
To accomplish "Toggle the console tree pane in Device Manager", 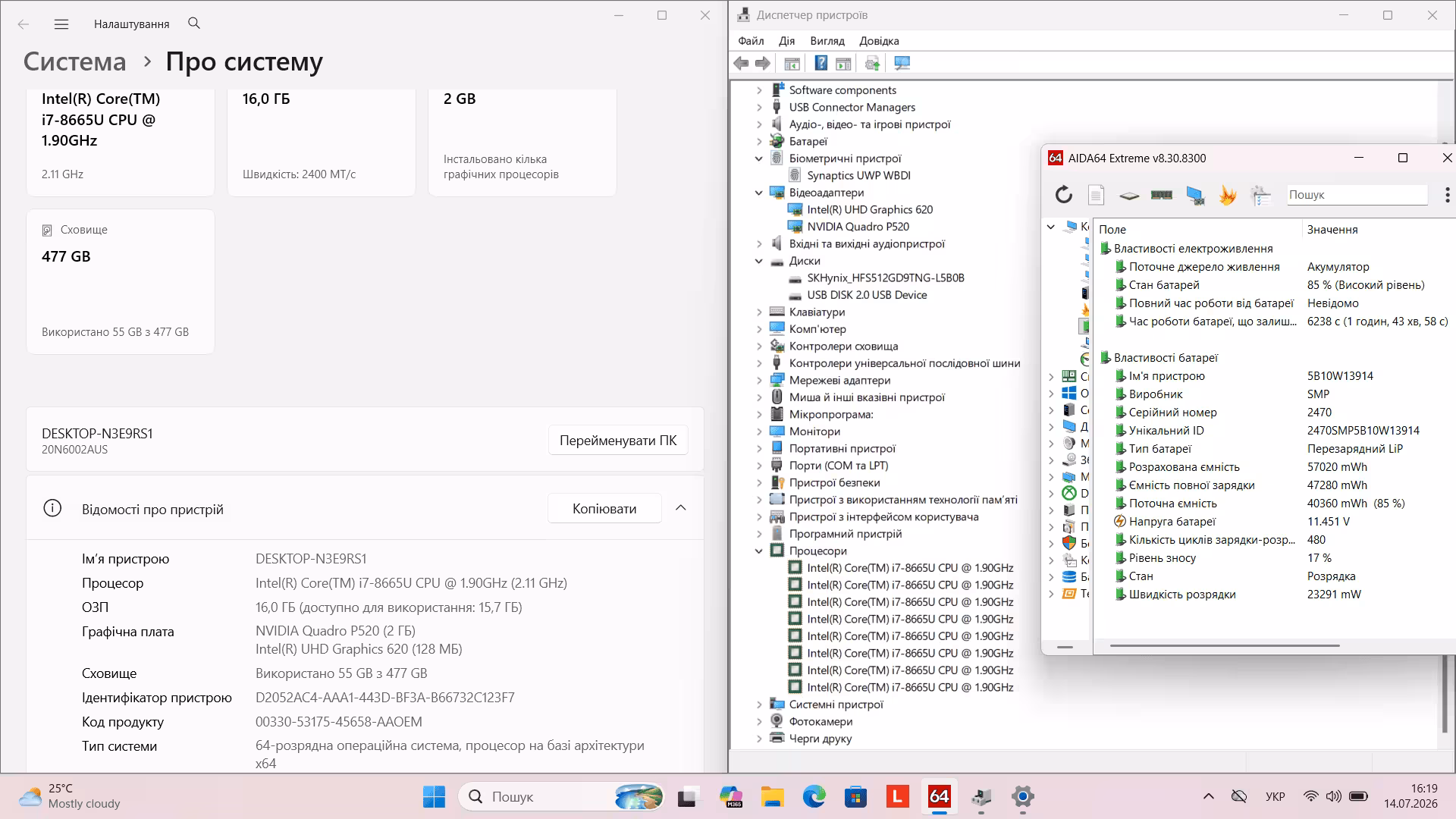I will 792,64.
